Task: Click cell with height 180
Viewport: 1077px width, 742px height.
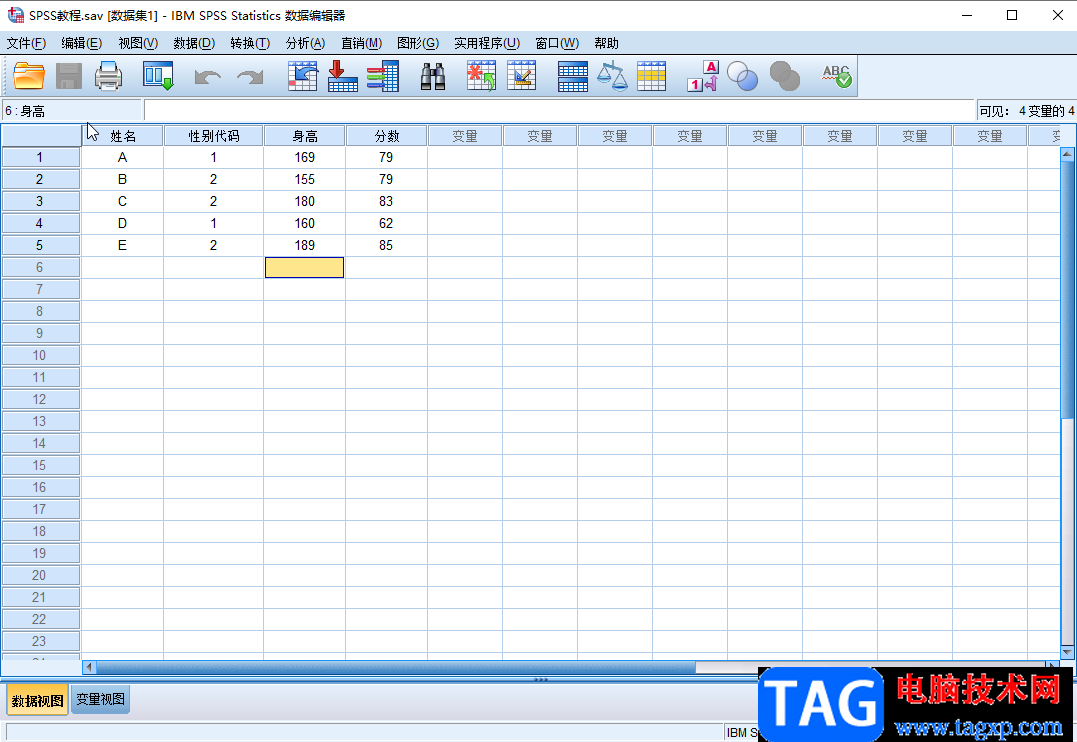Action: pyautogui.click(x=304, y=201)
